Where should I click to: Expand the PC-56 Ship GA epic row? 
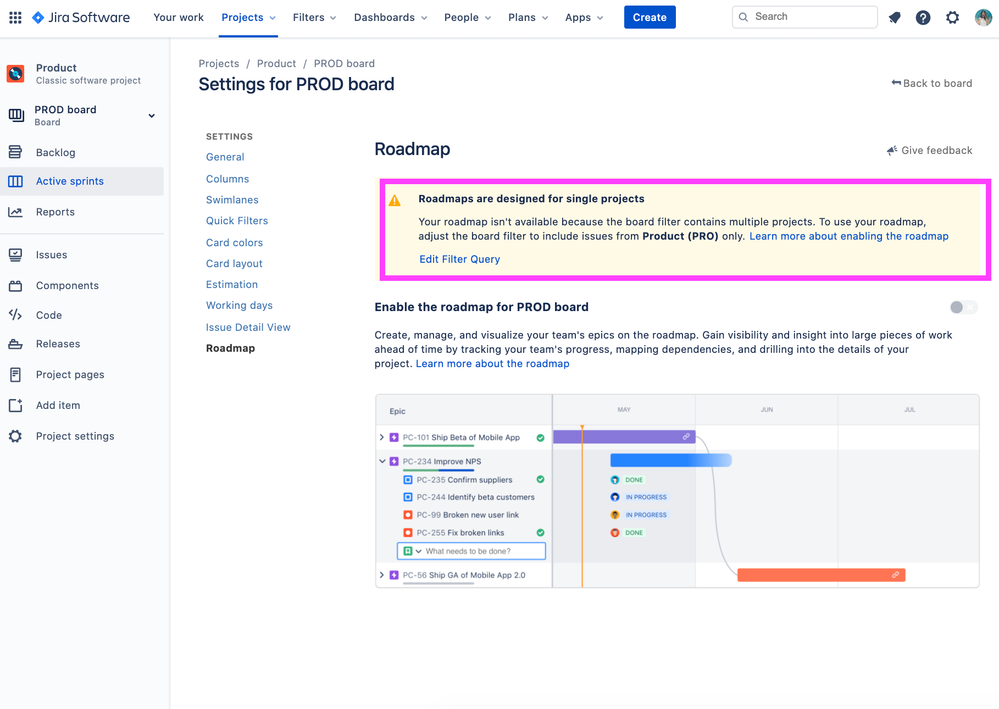click(382, 575)
